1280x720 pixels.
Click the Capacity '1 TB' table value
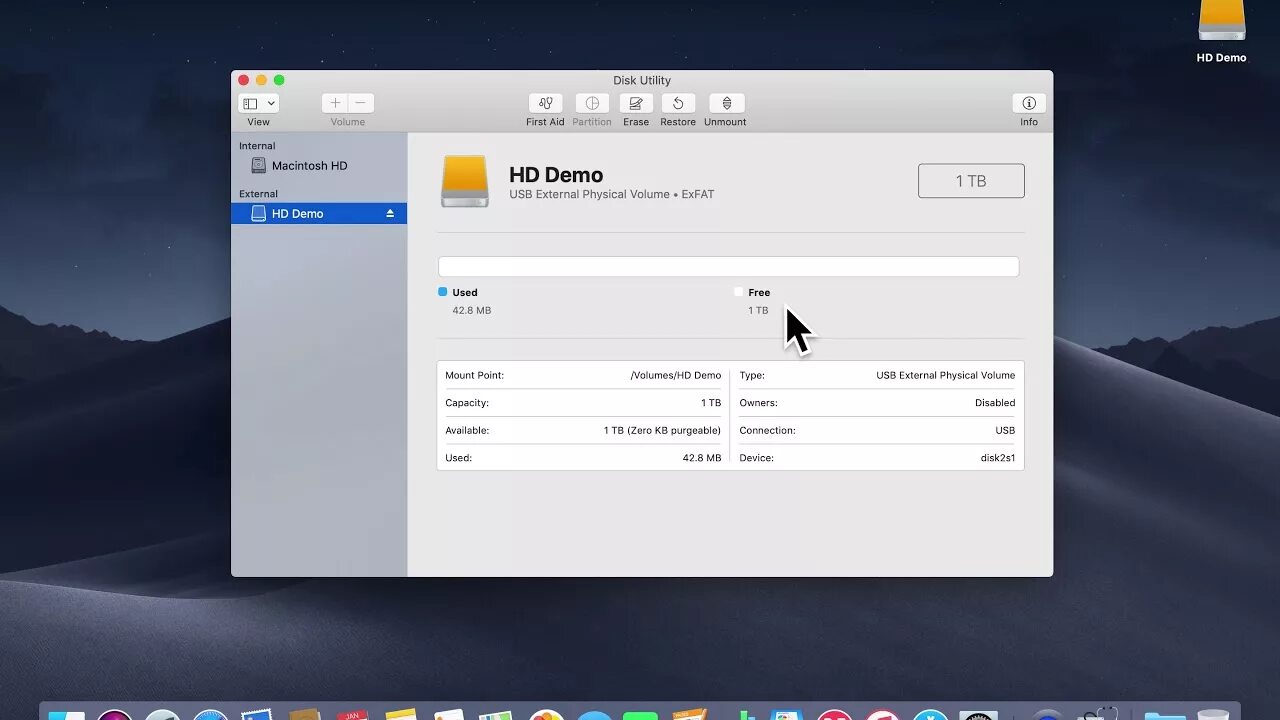tap(711, 403)
